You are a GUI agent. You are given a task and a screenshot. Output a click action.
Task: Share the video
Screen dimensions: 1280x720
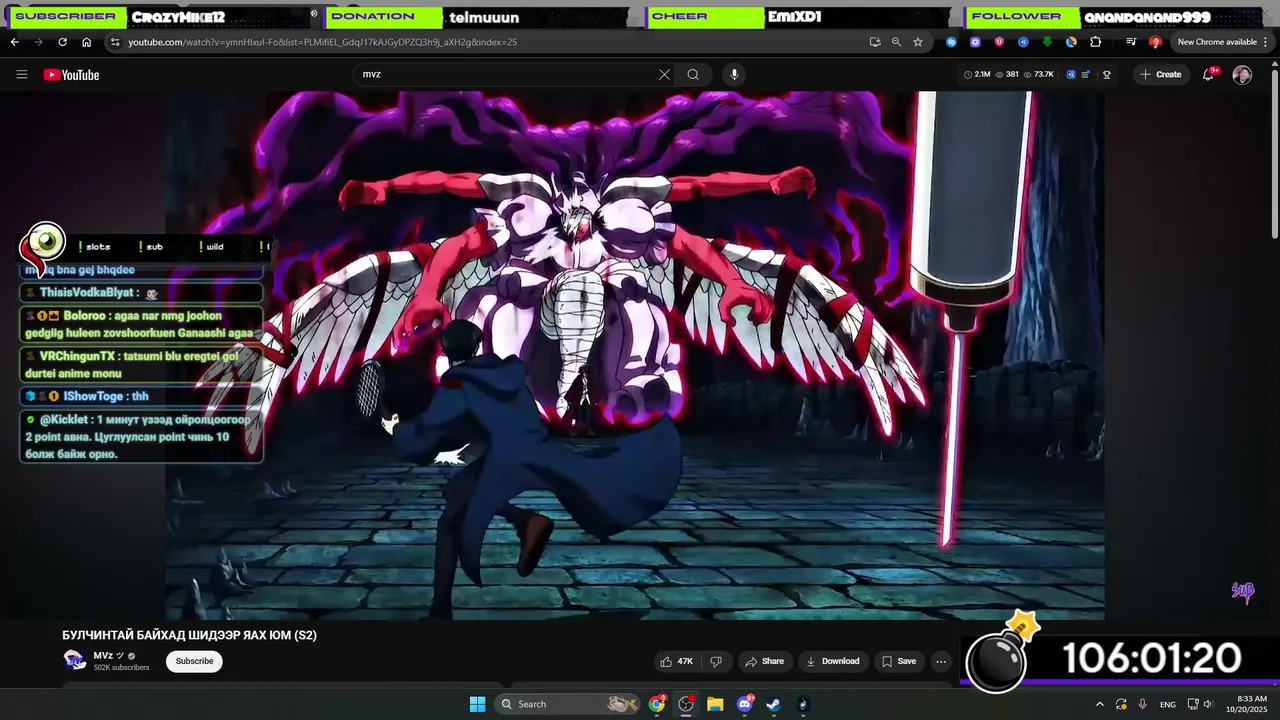click(764, 661)
